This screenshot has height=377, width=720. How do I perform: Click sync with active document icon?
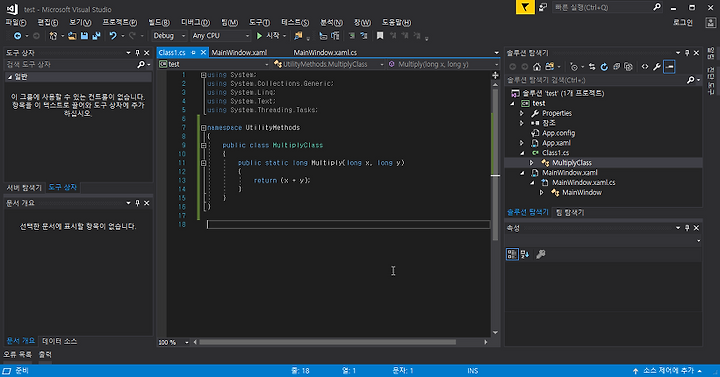[592, 67]
